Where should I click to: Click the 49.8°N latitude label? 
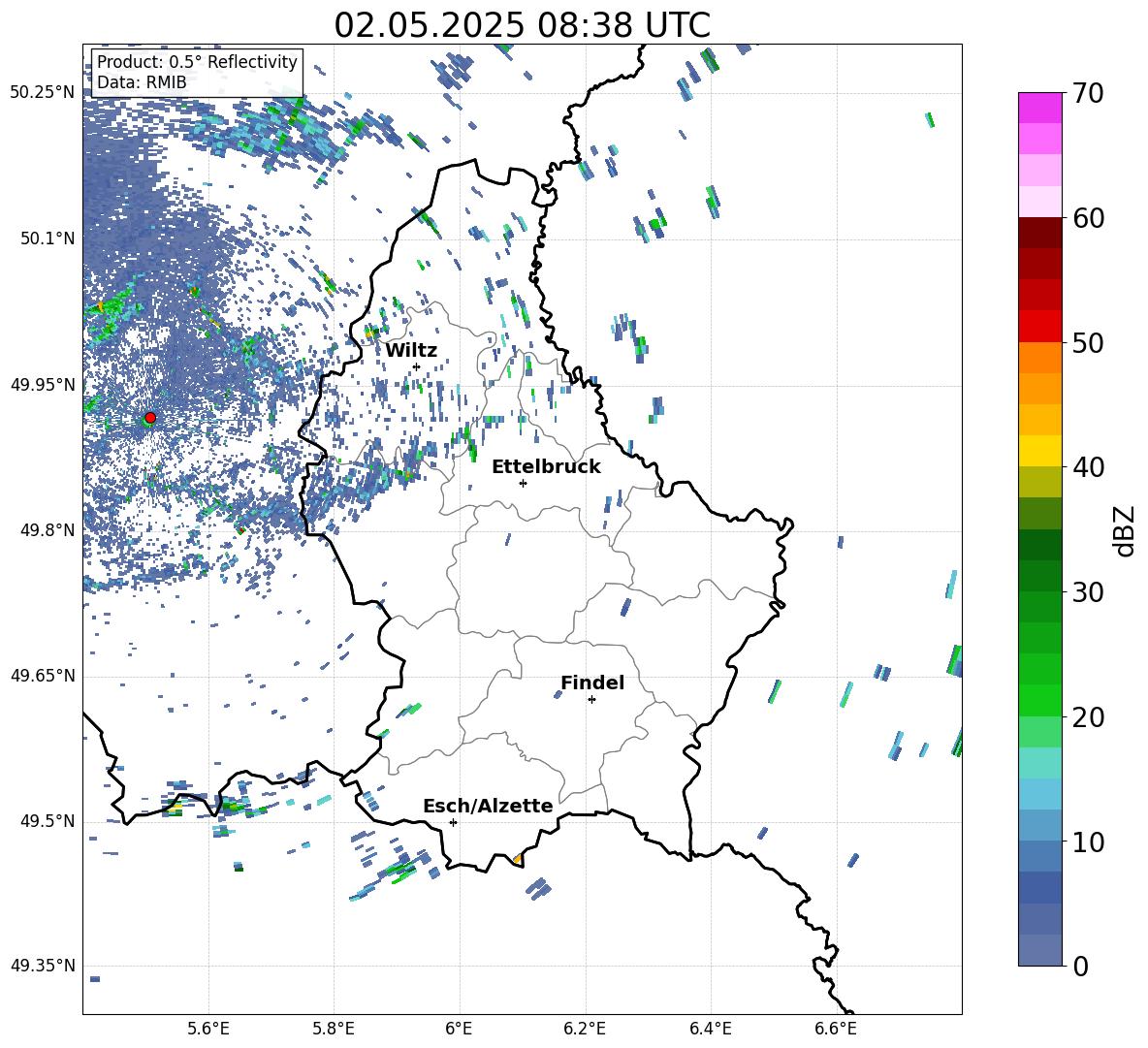pos(48,530)
